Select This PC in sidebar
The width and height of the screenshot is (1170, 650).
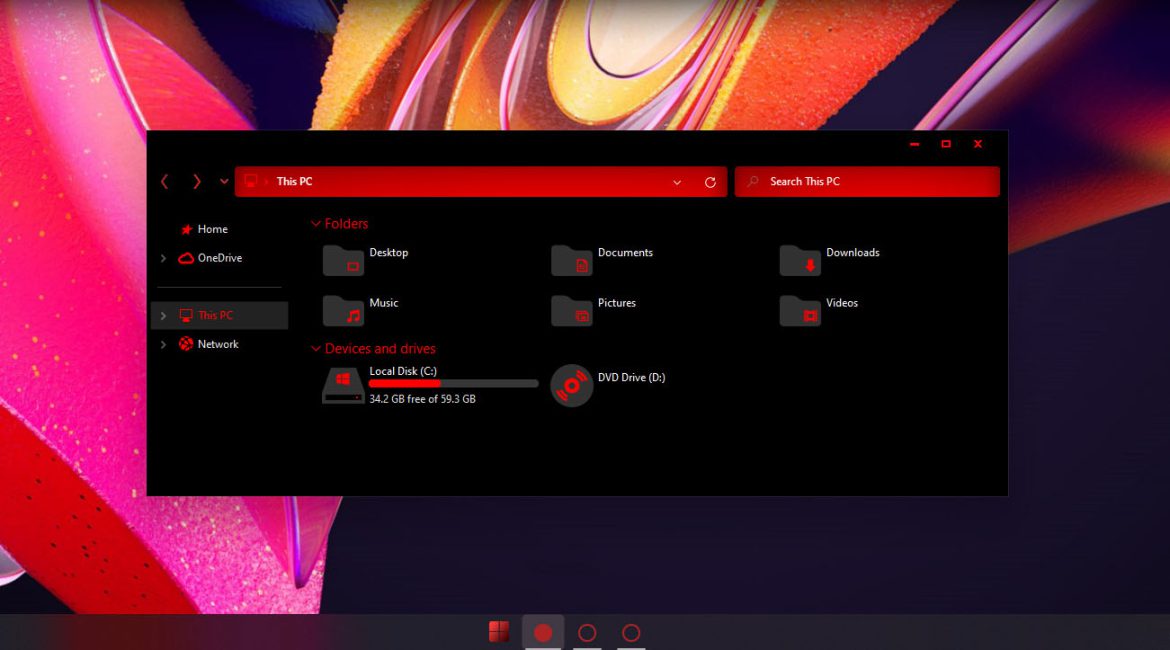click(219, 316)
